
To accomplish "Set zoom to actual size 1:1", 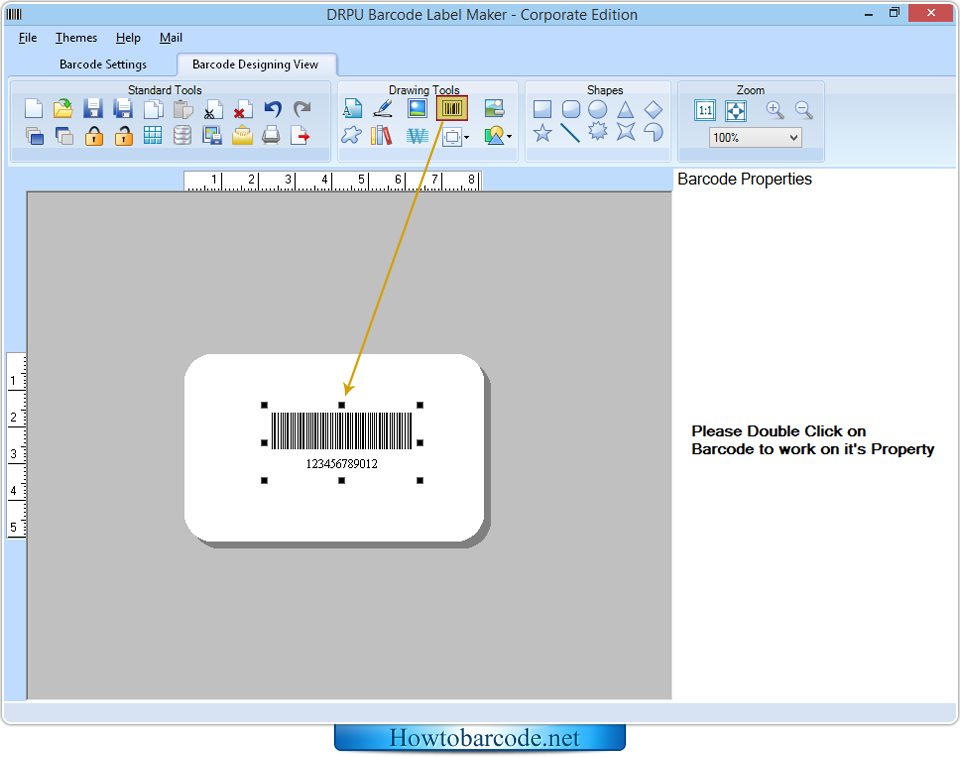I will click(x=705, y=111).
